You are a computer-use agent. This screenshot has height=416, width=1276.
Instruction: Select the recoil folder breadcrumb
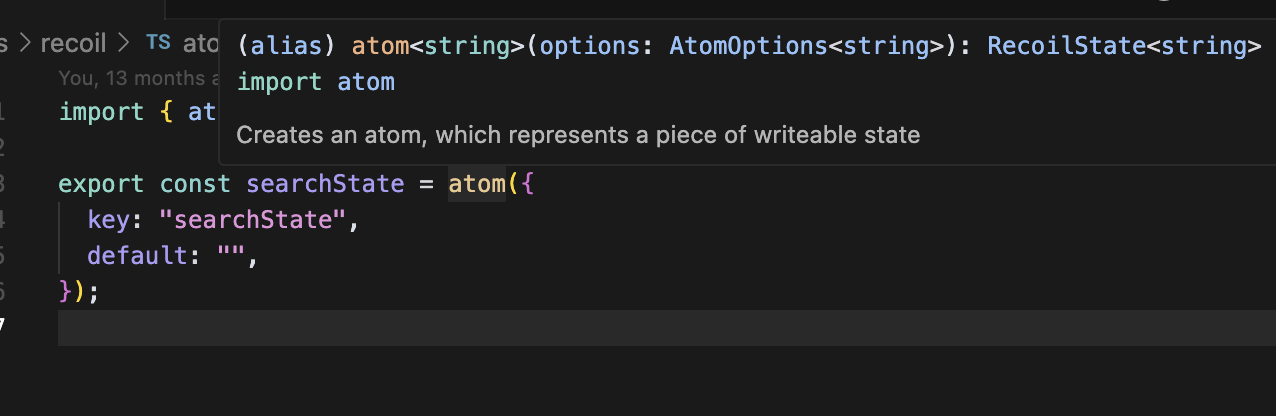coord(75,43)
